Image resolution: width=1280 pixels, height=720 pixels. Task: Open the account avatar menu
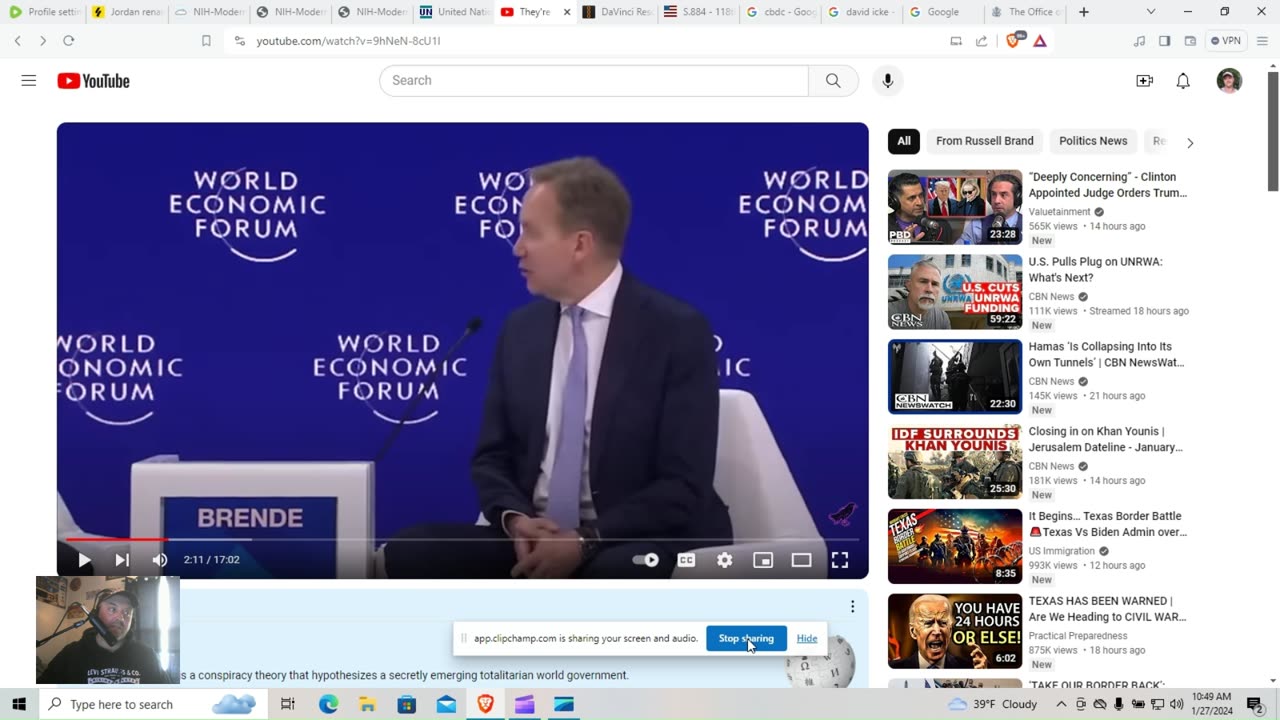click(x=1229, y=81)
